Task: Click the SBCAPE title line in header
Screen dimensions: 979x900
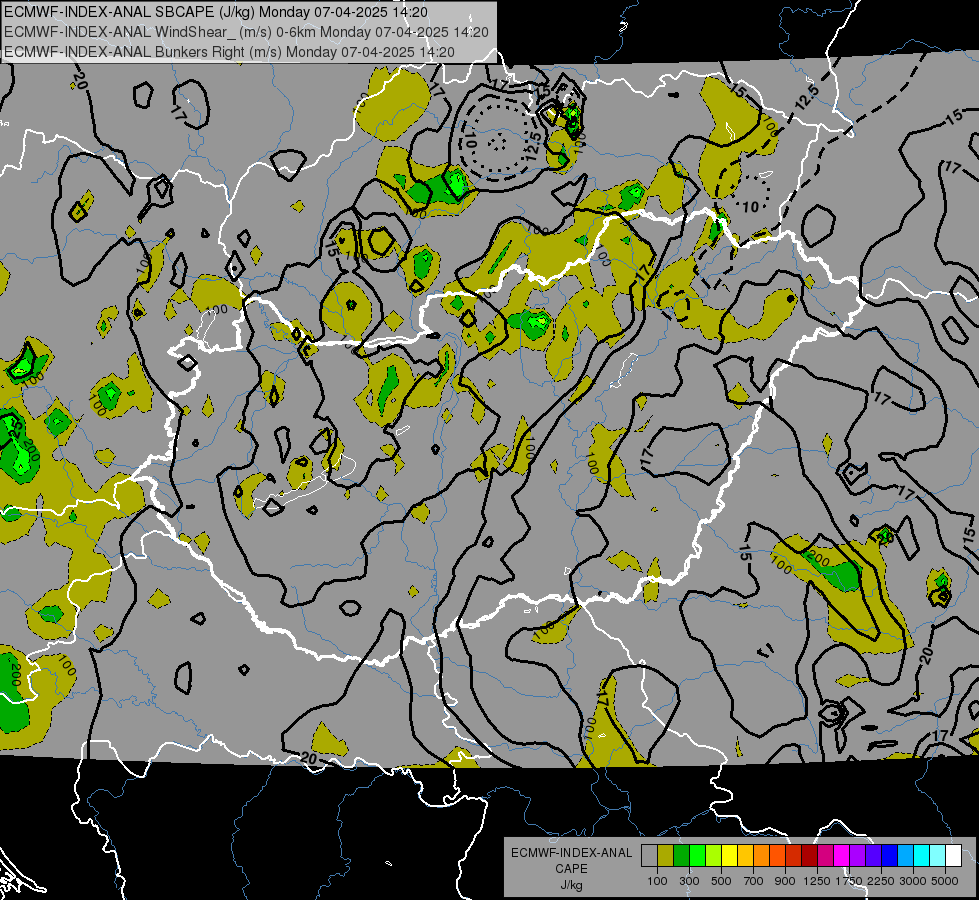Action: (x=216, y=12)
